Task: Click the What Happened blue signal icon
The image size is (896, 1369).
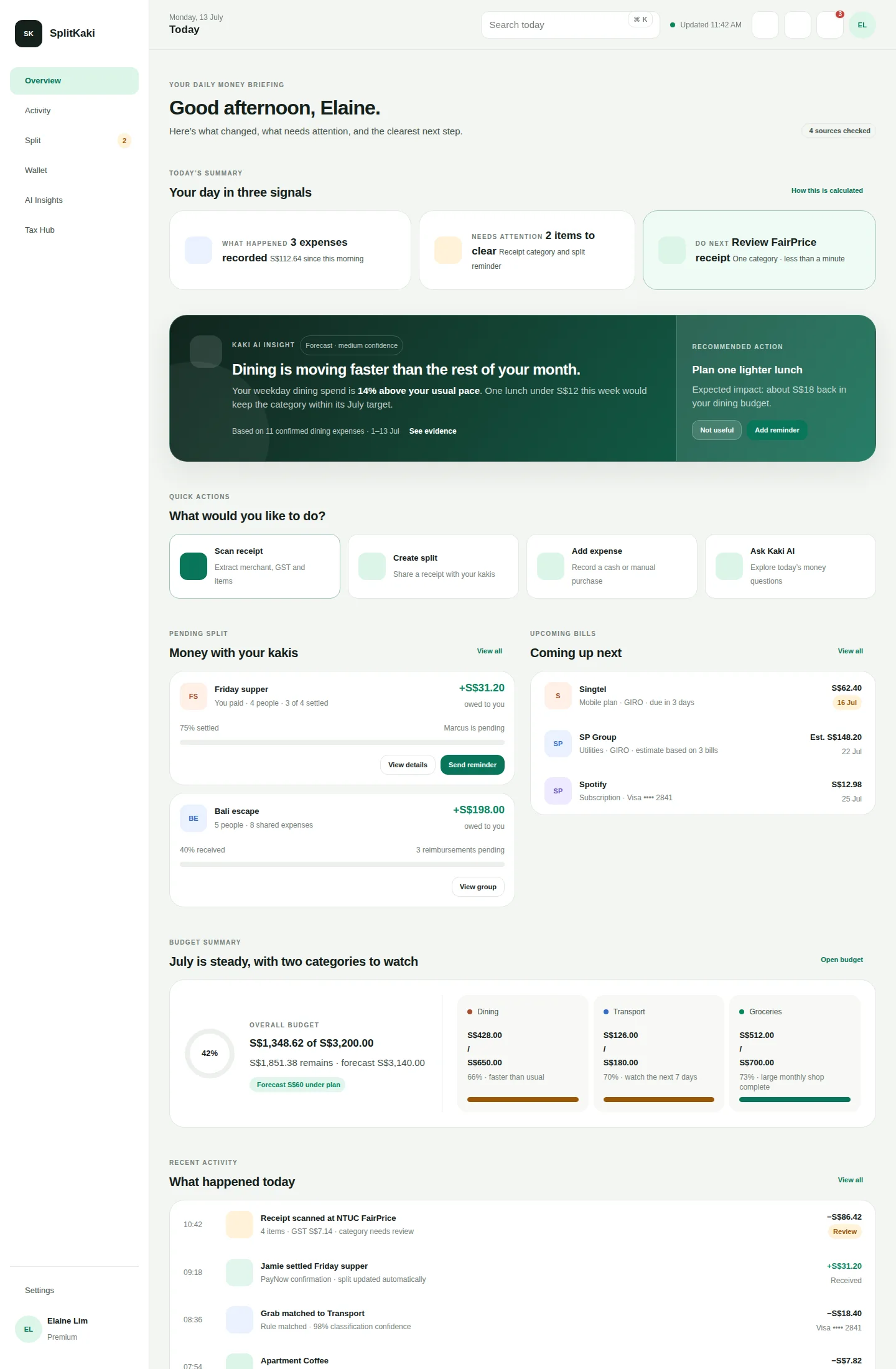Action: (198, 250)
